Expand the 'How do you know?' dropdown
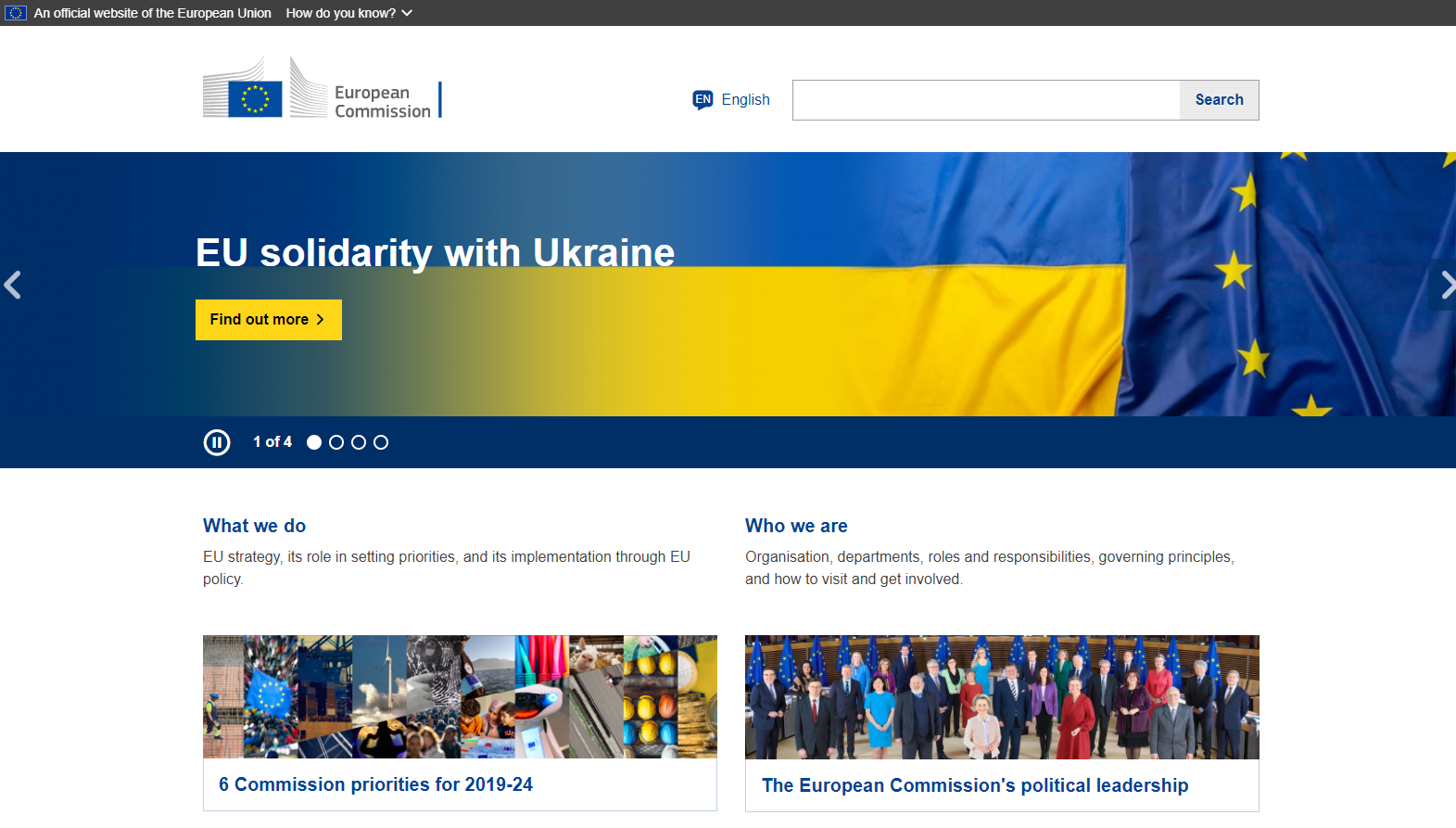 349,13
